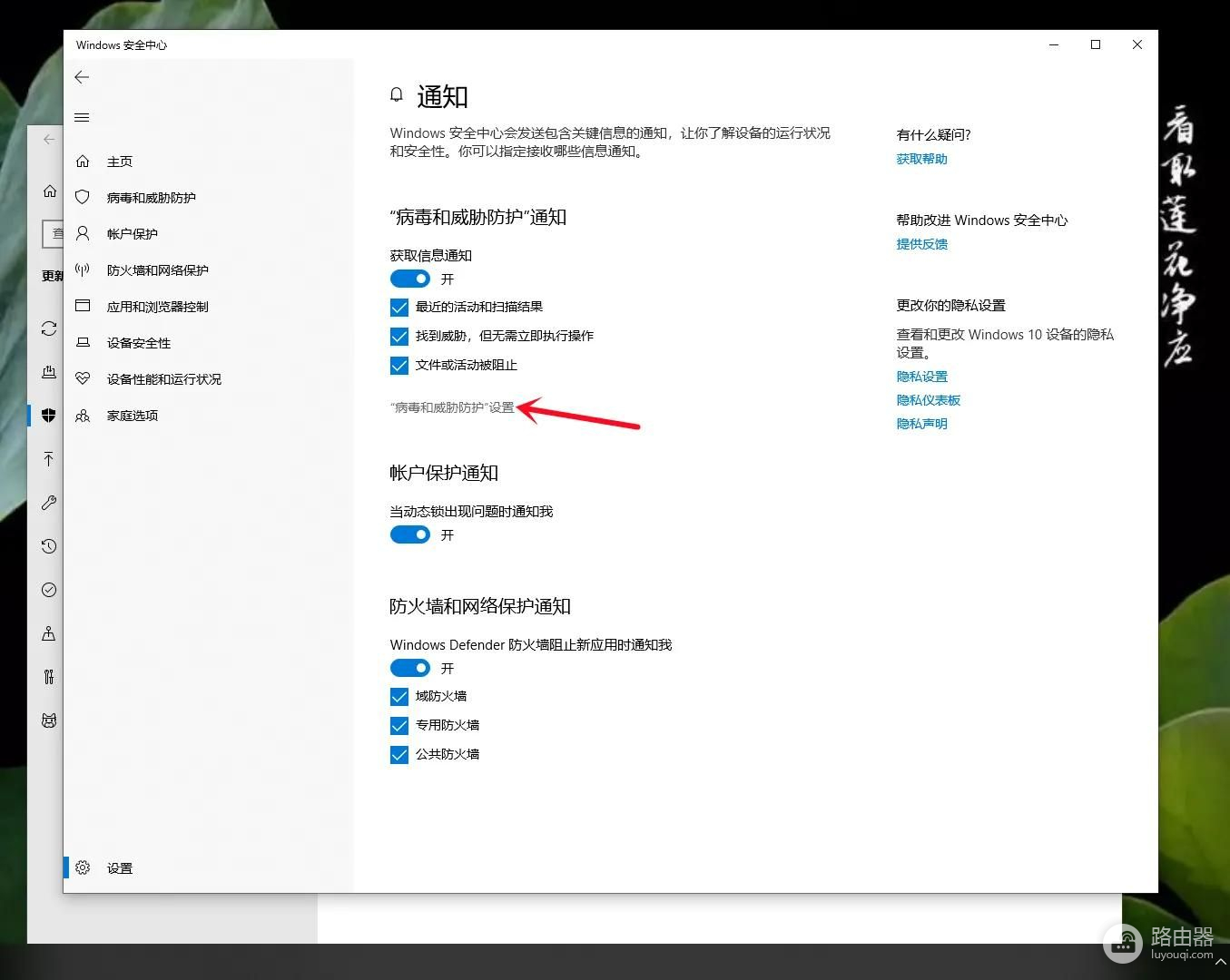This screenshot has width=1230, height=980.
Task: Open Activation checkmark icon in Settings window
Action: coord(49,590)
